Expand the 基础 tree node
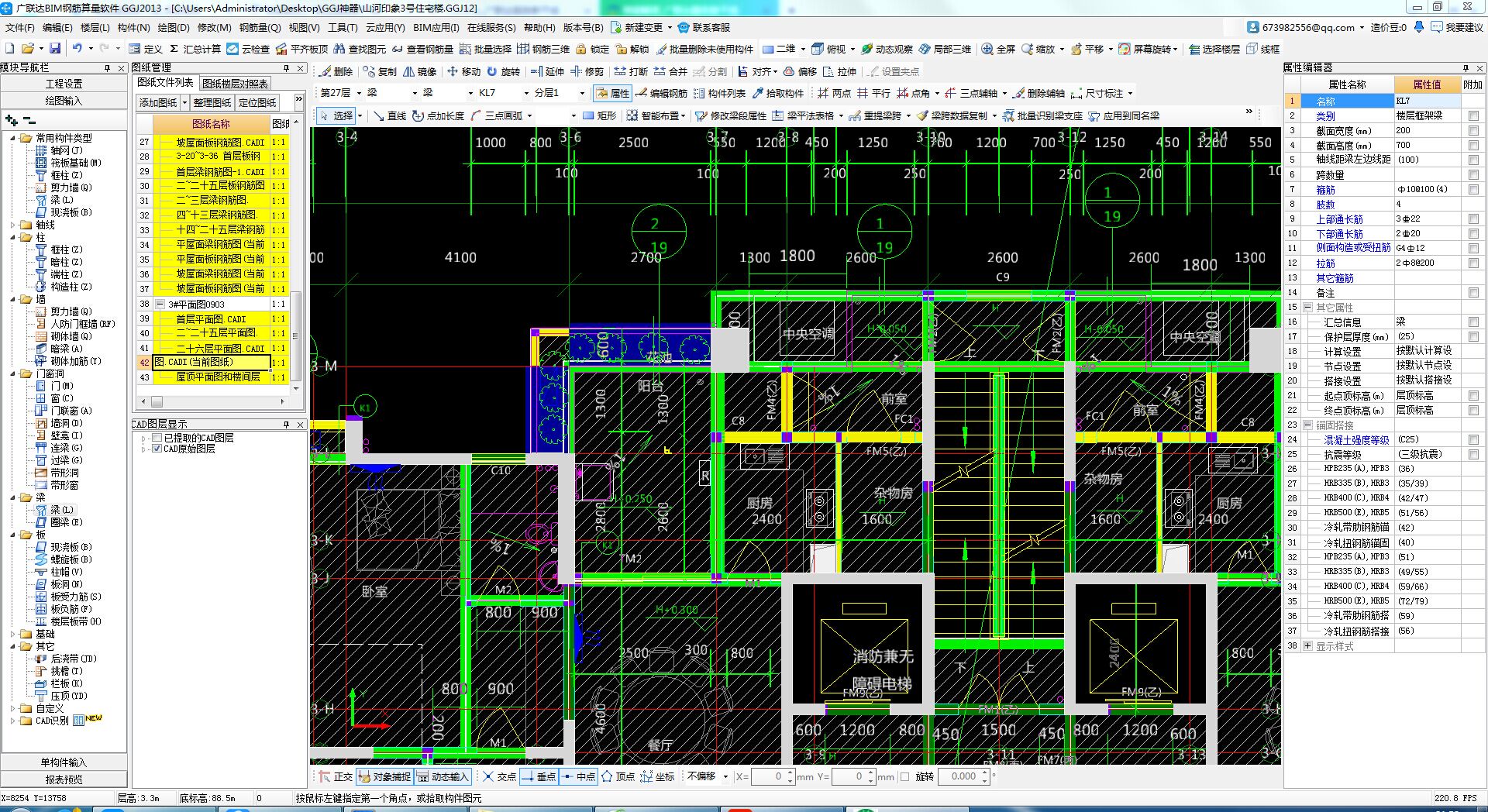 13,634
